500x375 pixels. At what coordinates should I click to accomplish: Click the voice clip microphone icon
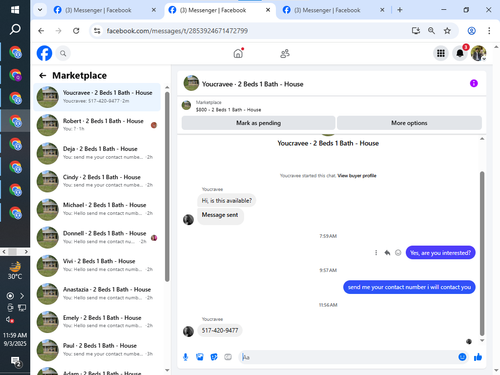186,357
